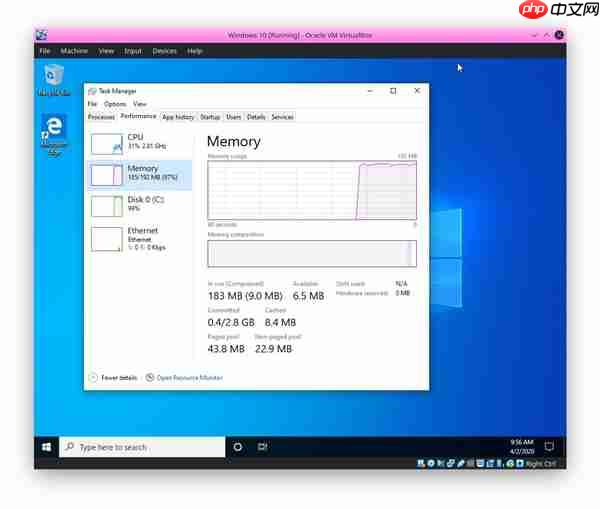Click the VirtualBox shared folders indicator

(470, 463)
